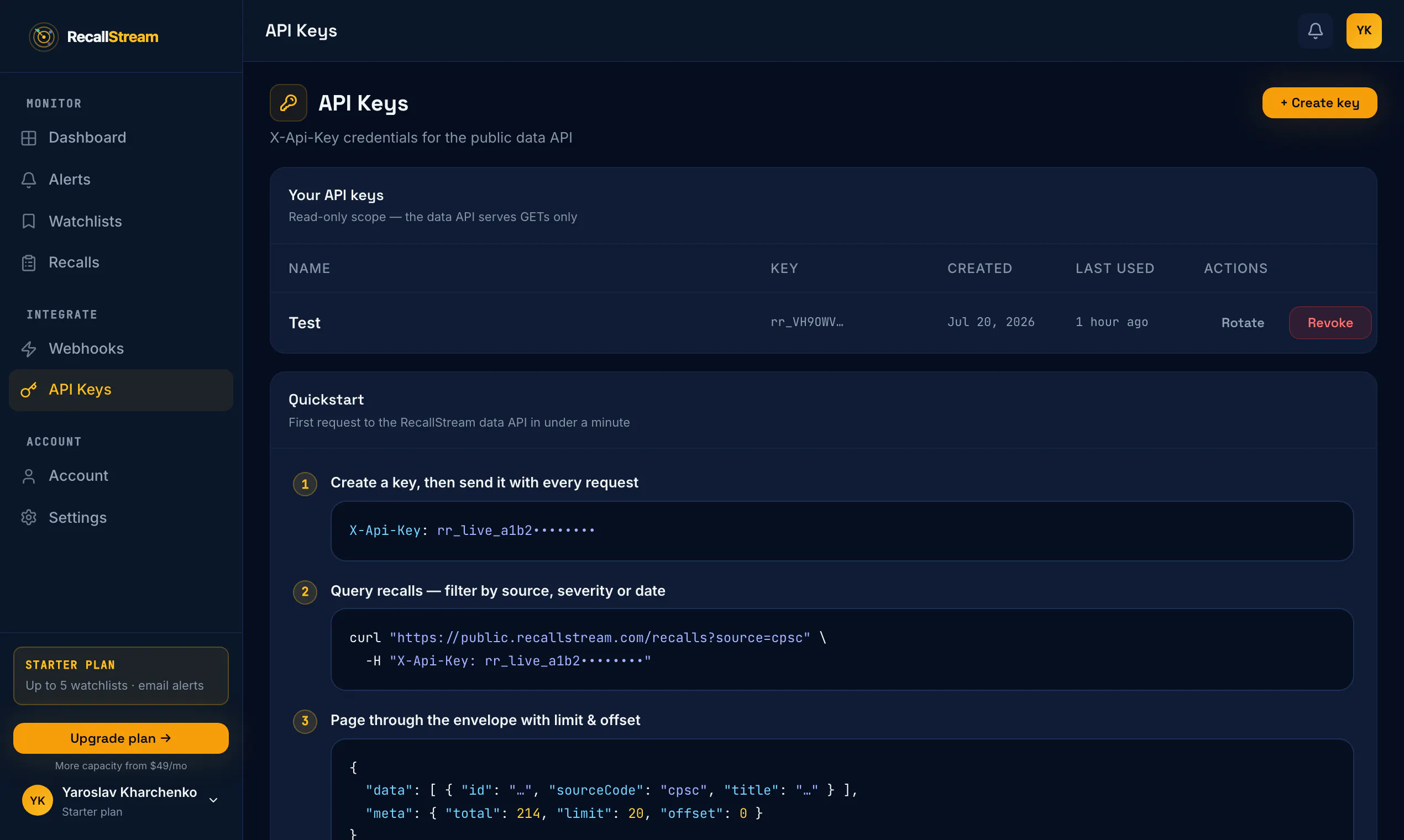Click the key name 'Test'
The width and height of the screenshot is (1404, 840).
tap(305, 323)
